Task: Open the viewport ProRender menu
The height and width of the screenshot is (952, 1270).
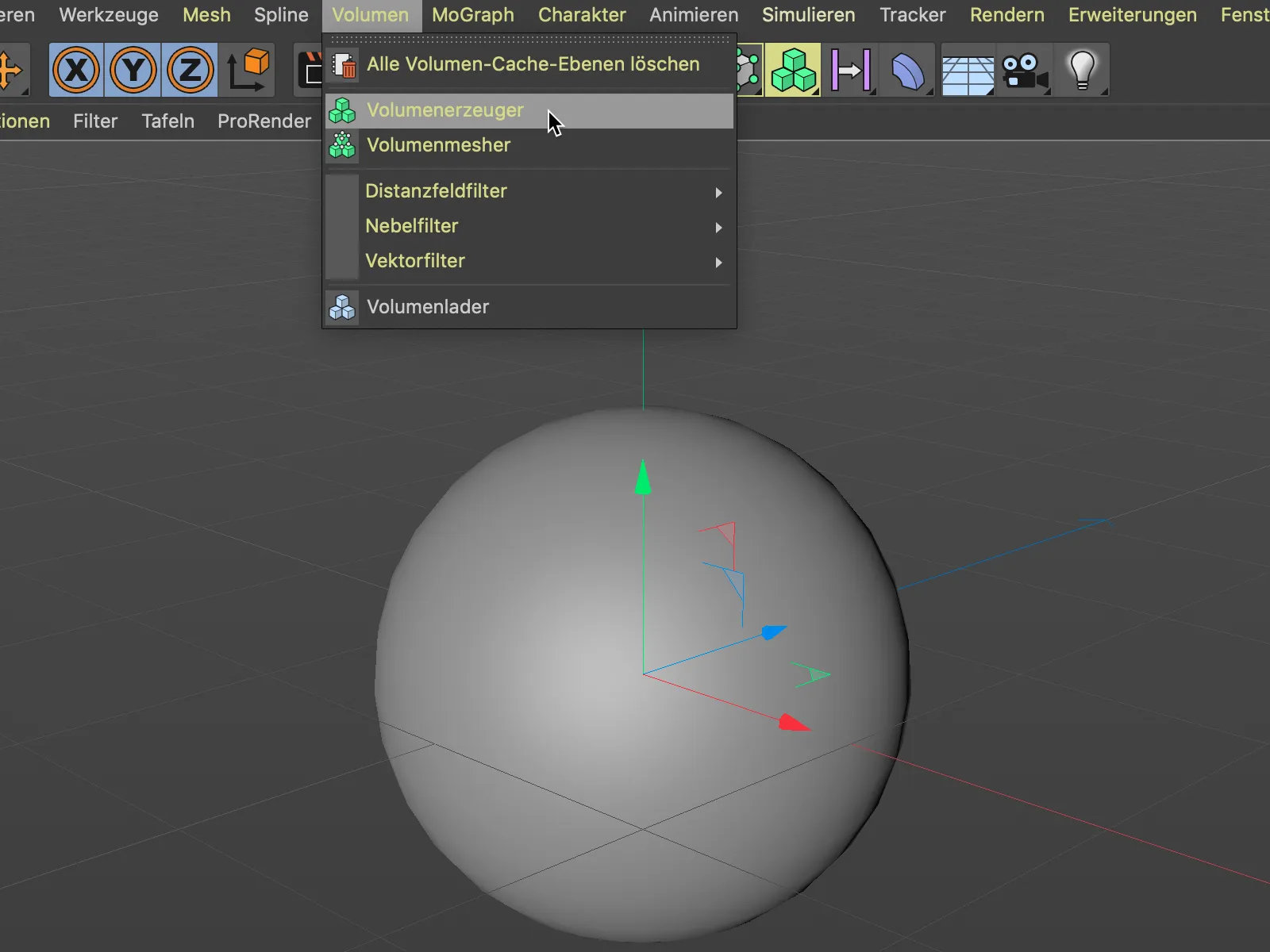Action: [264, 121]
